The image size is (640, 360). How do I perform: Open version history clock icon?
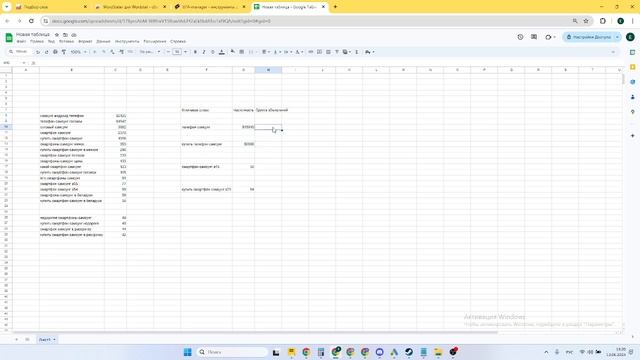(x=520, y=37)
